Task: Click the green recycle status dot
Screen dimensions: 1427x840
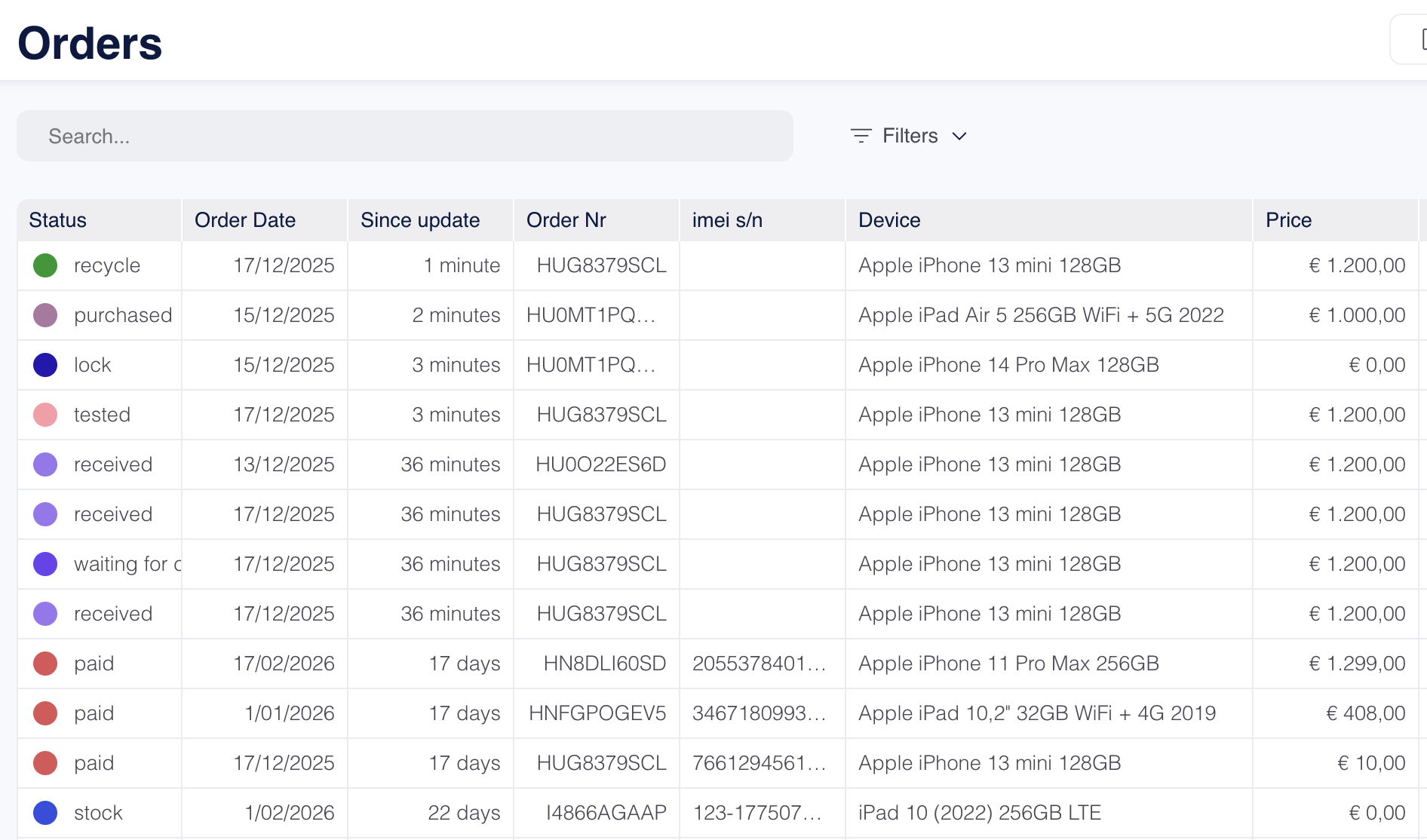Action: click(45, 265)
